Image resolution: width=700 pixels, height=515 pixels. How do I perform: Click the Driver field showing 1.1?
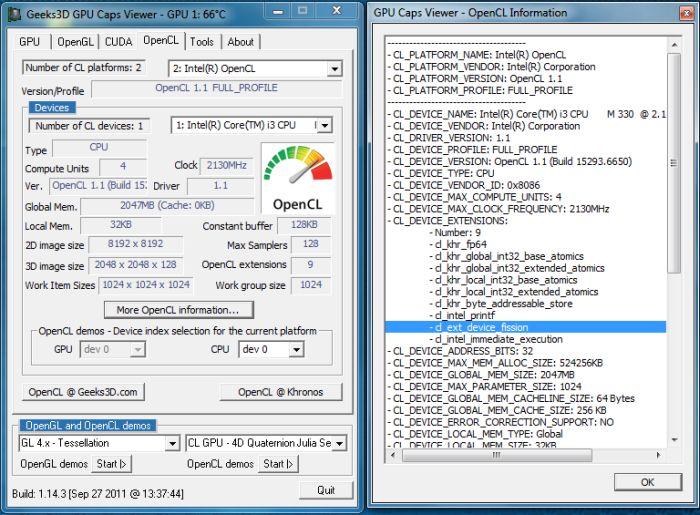(221, 186)
